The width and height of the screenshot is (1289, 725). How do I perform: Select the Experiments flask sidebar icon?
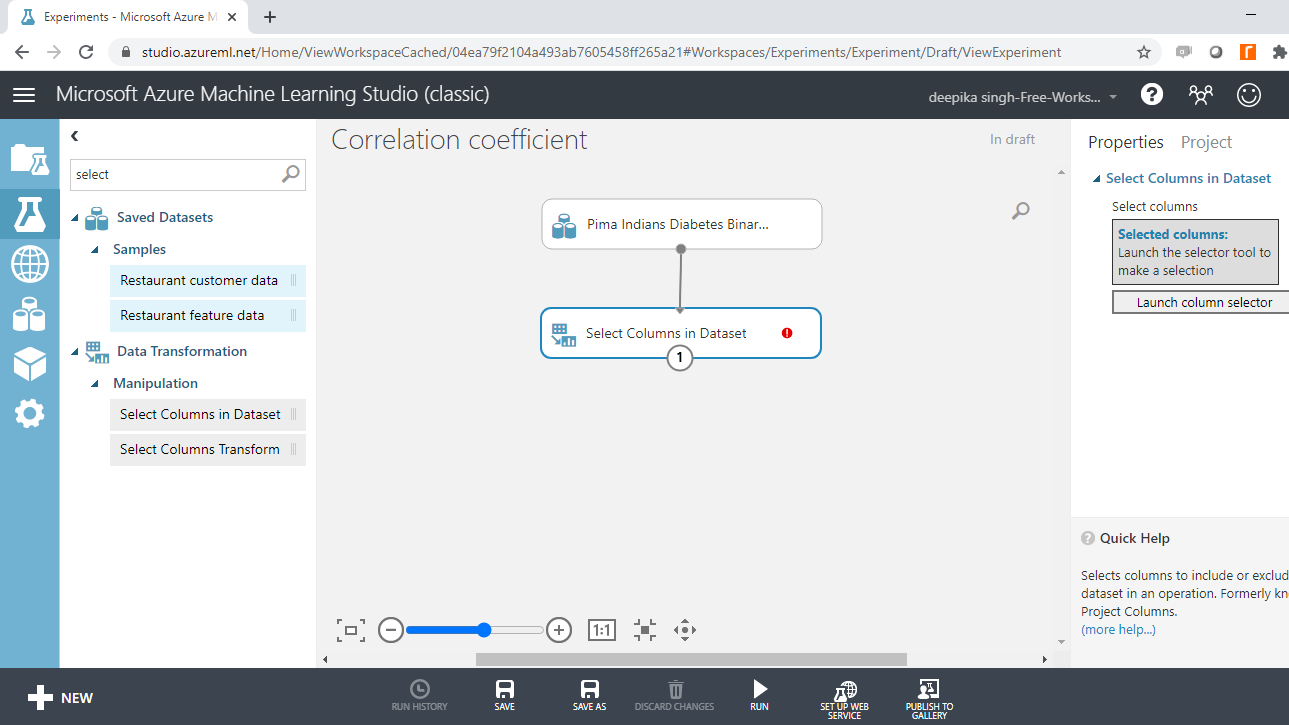point(29,213)
